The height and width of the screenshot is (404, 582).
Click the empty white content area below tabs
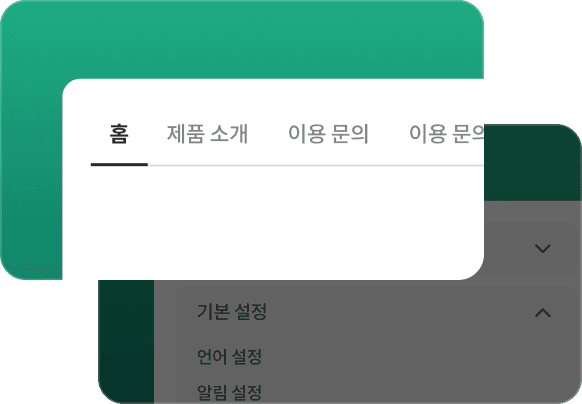coord(273,223)
